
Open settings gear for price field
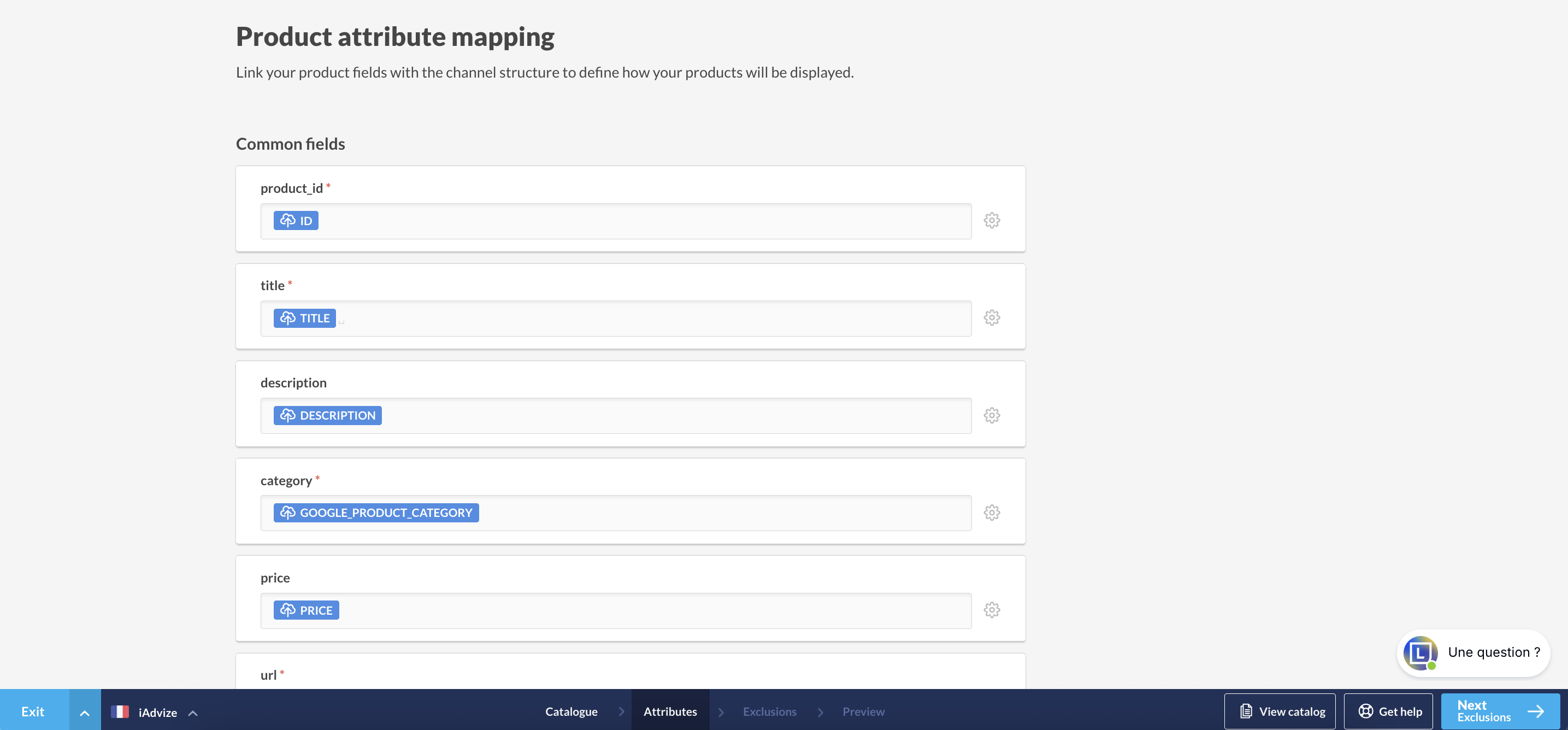tap(992, 610)
